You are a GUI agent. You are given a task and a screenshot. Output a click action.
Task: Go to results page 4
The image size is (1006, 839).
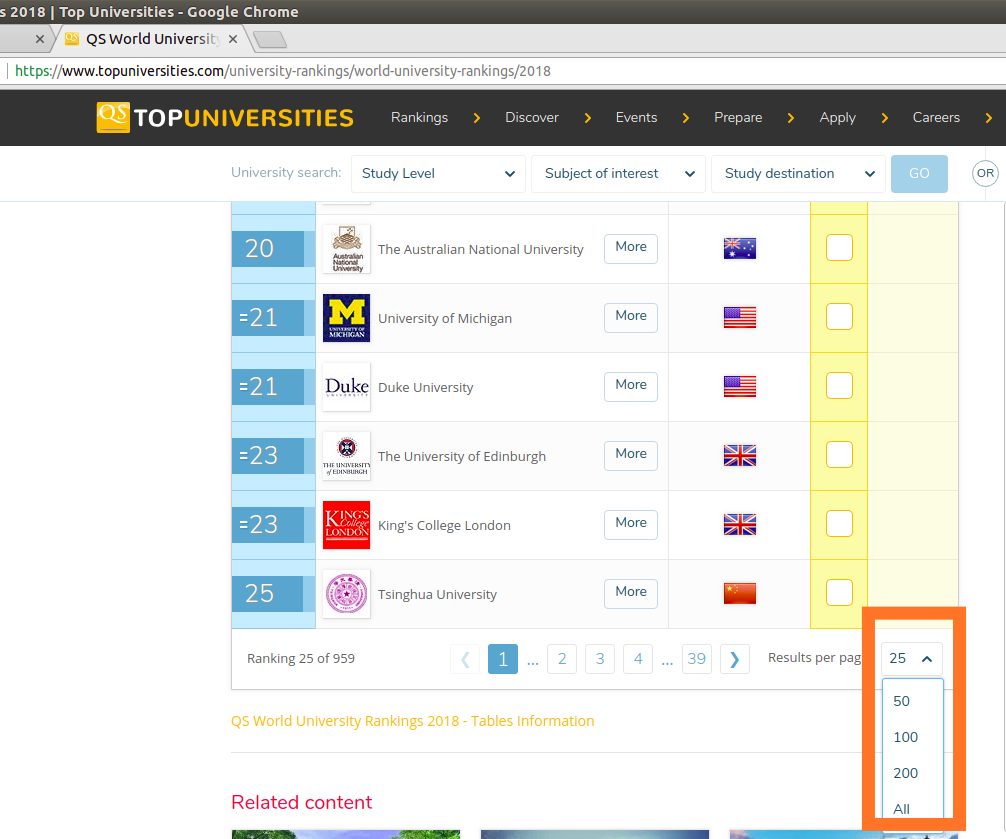tap(638, 659)
